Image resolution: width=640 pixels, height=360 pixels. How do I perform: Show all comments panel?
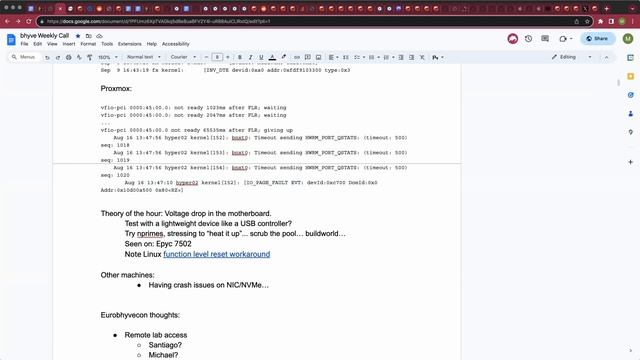[545, 39]
